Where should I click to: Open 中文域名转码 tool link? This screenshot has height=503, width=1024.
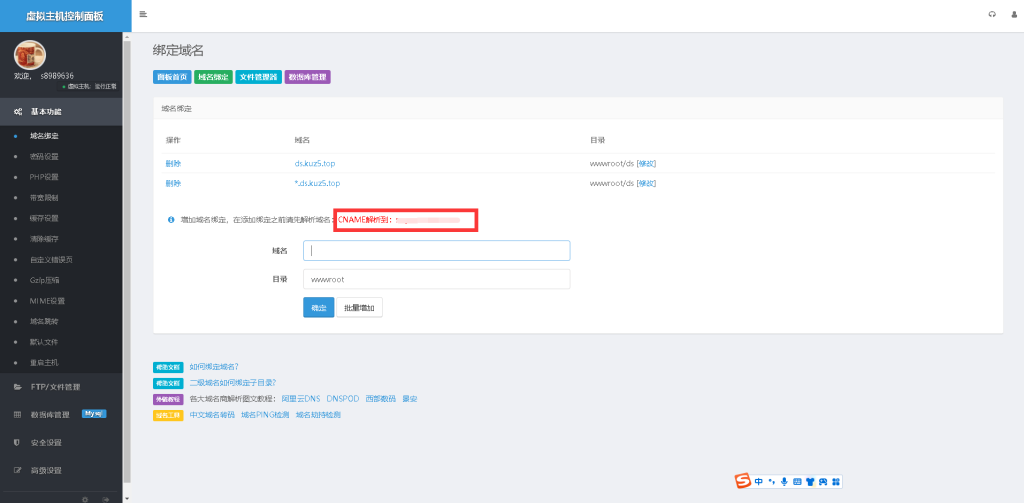[212, 414]
